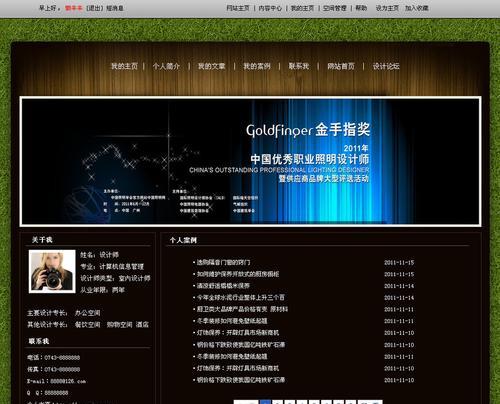
Task: Click the 个人案例 section heading
Action: click(x=183, y=240)
